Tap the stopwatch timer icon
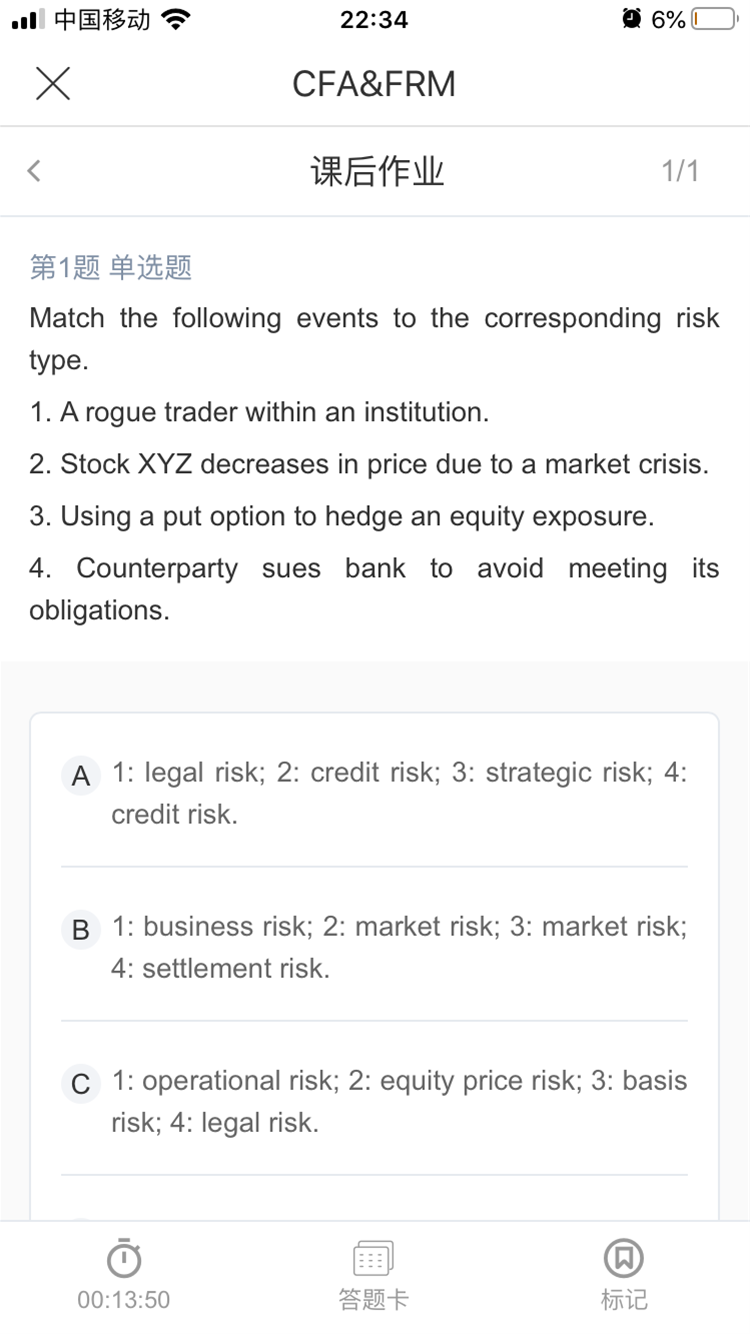Screen dimensions: 750x1334 tap(124, 1258)
